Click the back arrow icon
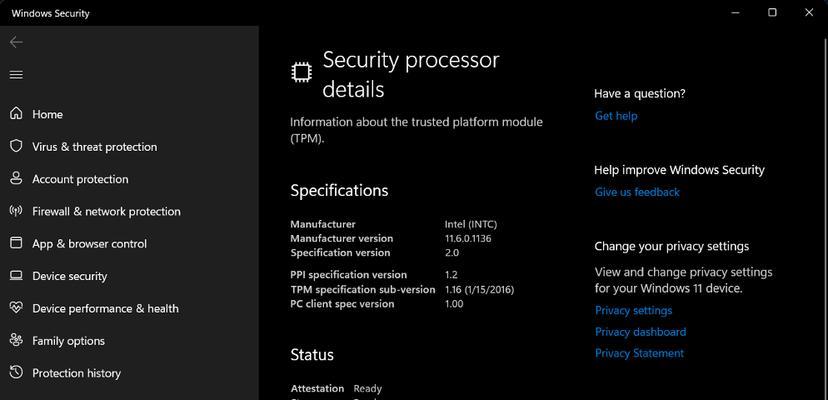This screenshot has height=400, width=828. tap(16, 42)
